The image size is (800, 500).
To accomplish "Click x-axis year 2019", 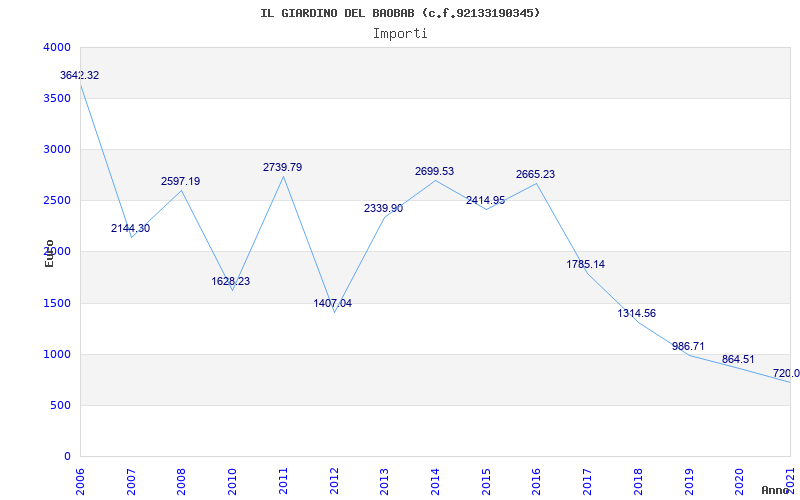I will coord(689,482).
